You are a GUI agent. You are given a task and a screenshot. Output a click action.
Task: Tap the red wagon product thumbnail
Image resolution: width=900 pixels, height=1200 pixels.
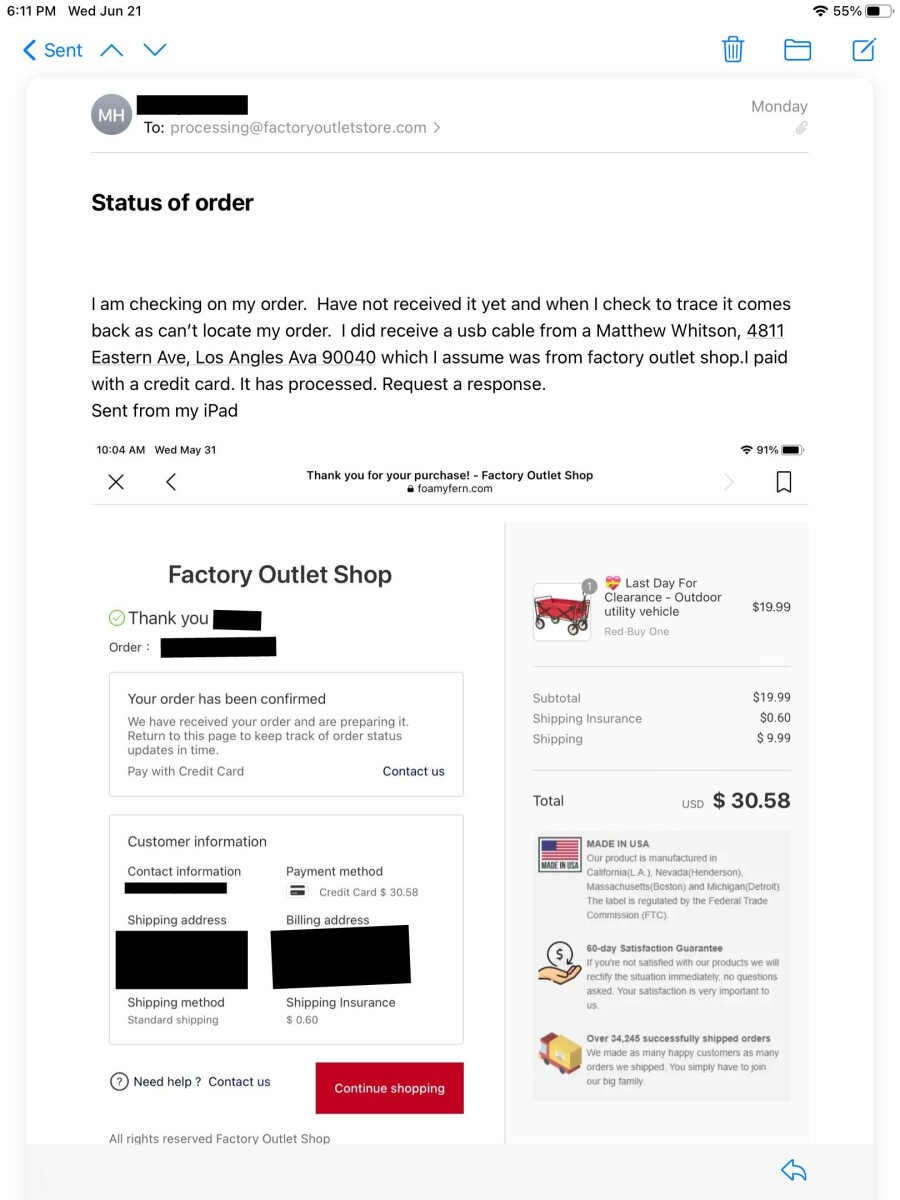(x=562, y=611)
